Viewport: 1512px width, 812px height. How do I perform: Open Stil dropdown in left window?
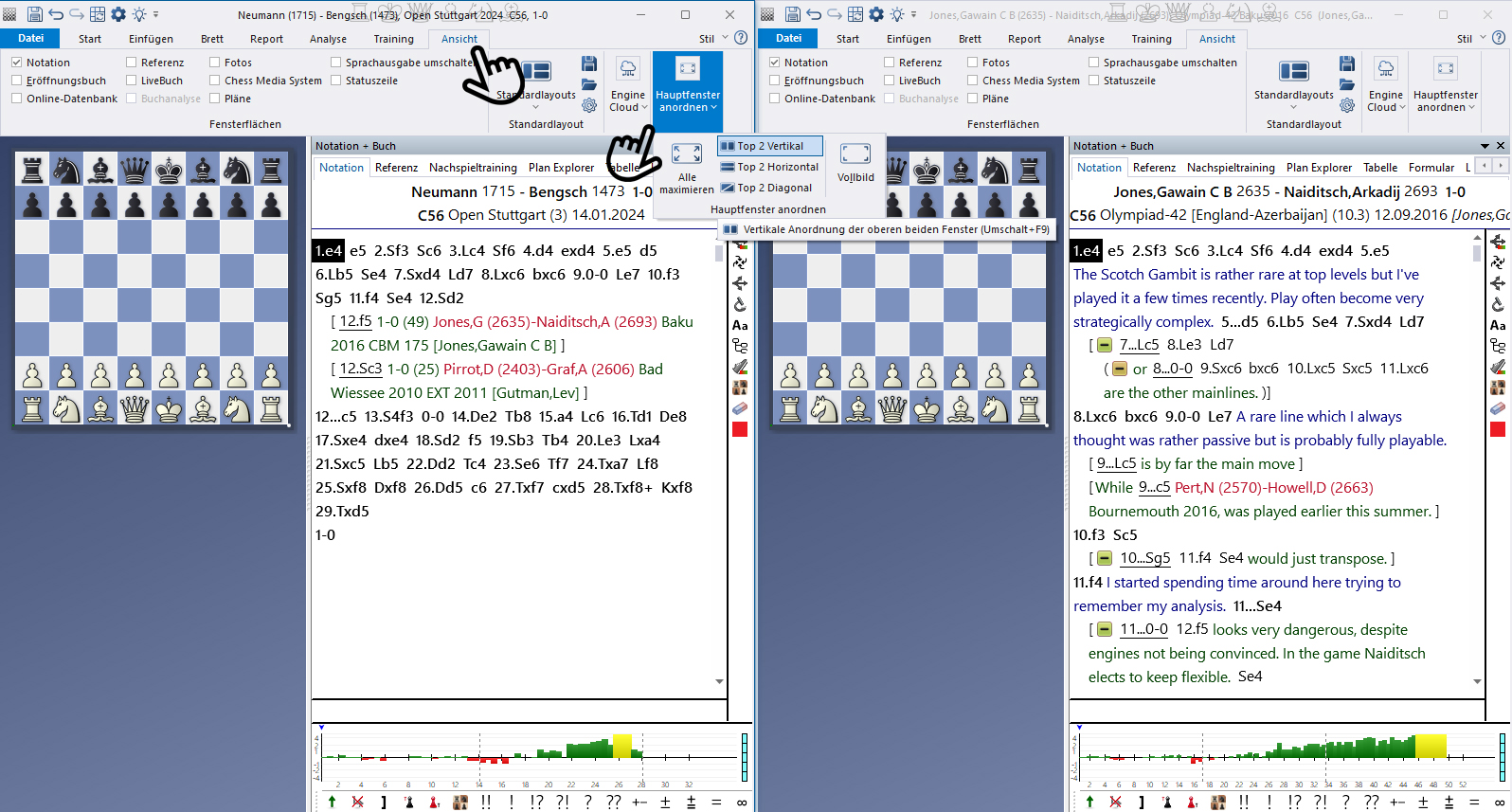coord(712,39)
